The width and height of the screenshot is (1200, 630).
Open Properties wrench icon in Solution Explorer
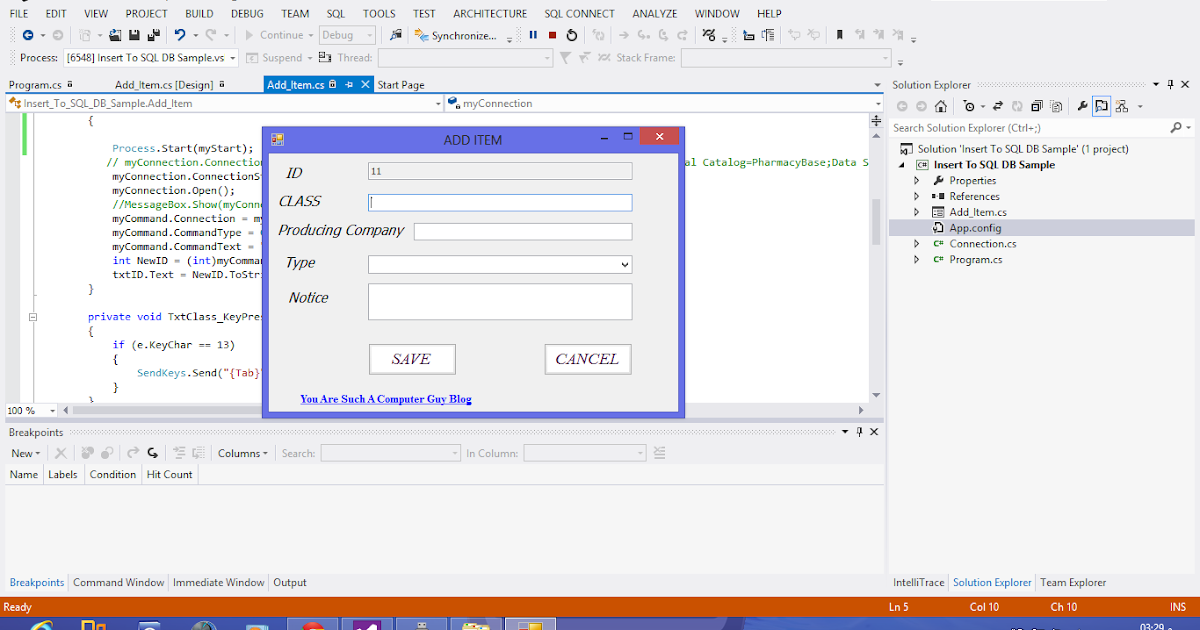pyautogui.click(x=1082, y=106)
